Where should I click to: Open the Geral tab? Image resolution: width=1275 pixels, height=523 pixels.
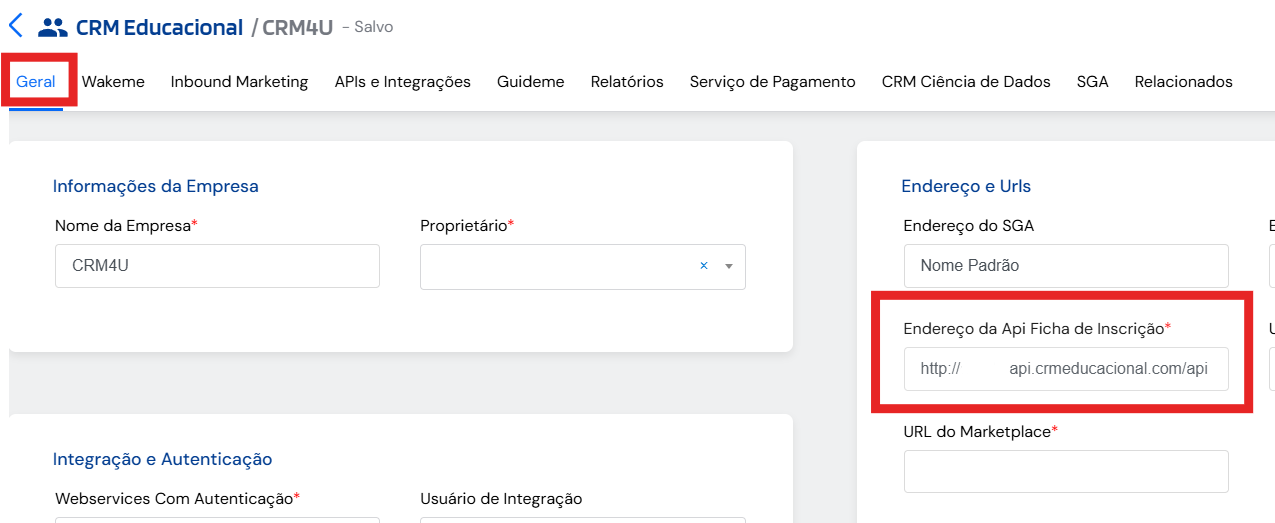click(x=36, y=82)
